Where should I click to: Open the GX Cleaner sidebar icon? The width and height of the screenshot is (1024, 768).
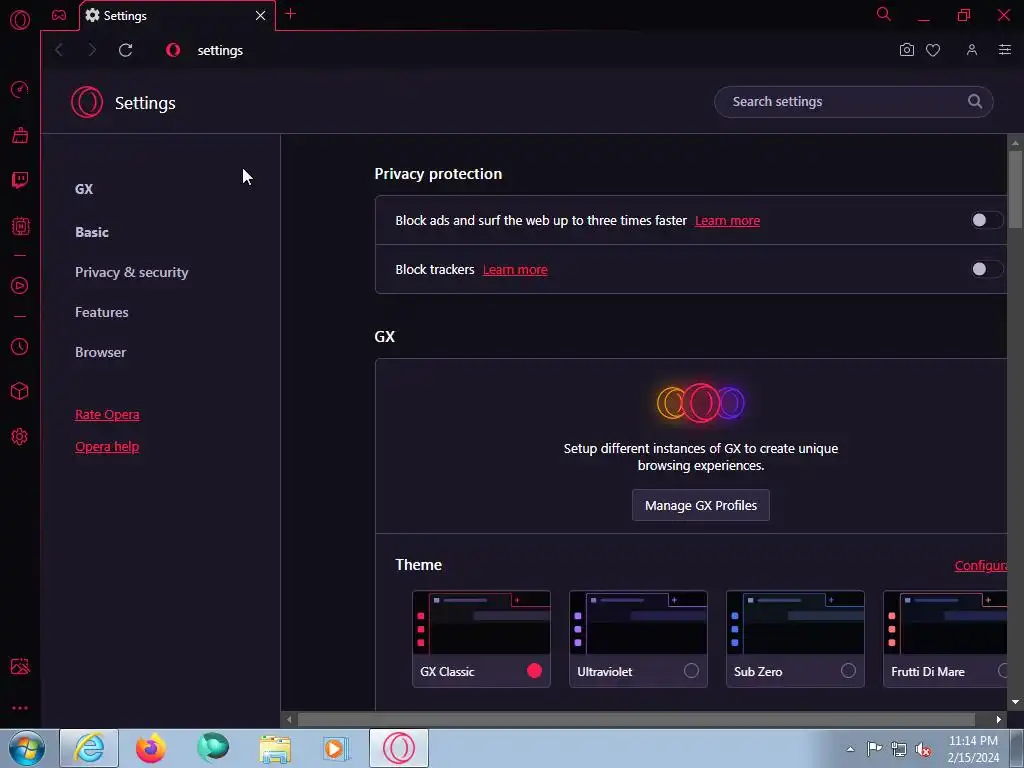pyautogui.click(x=20, y=135)
